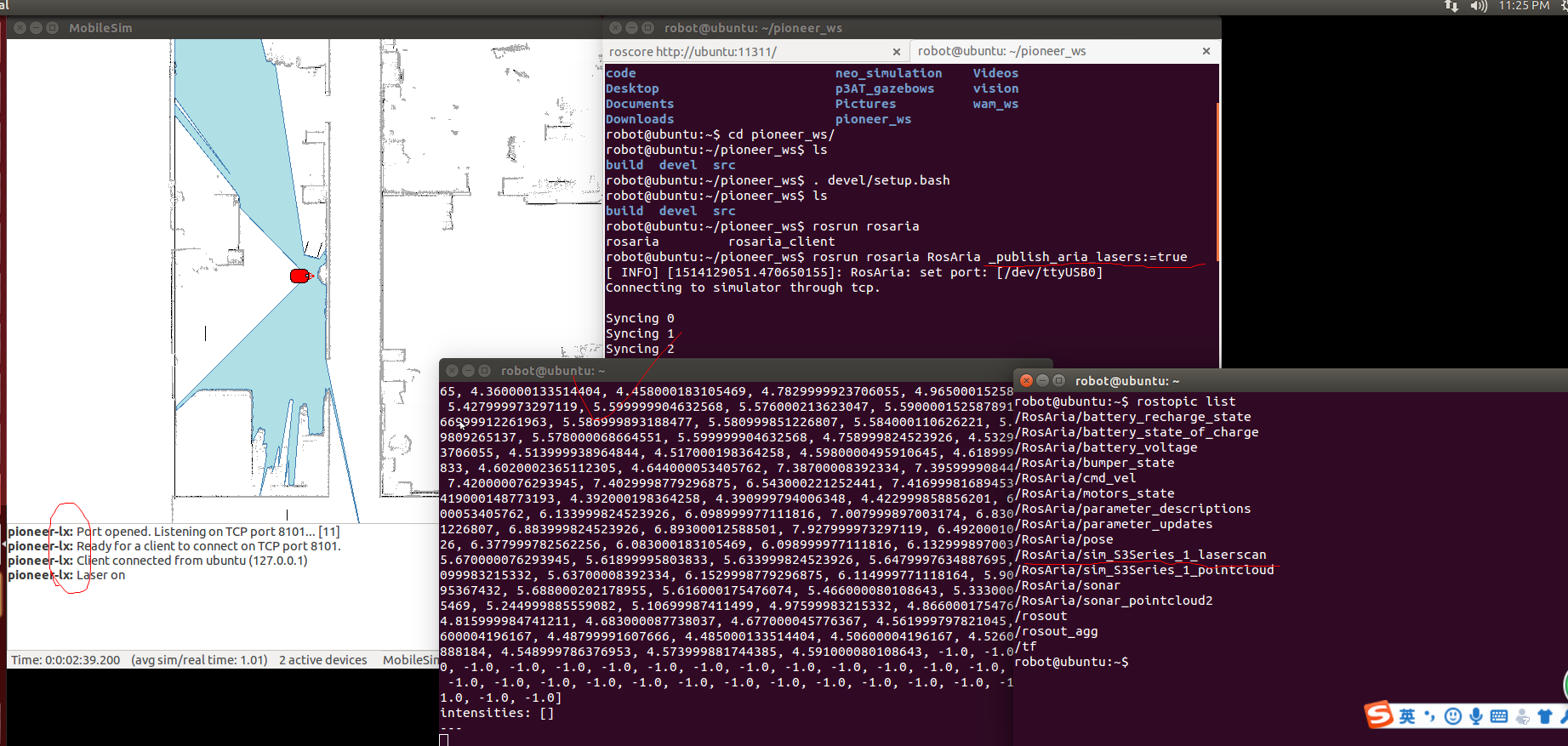Image resolution: width=1568 pixels, height=746 pixels.
Task: Click the 'neo_simulation' directory name
Action: point(888,73)
